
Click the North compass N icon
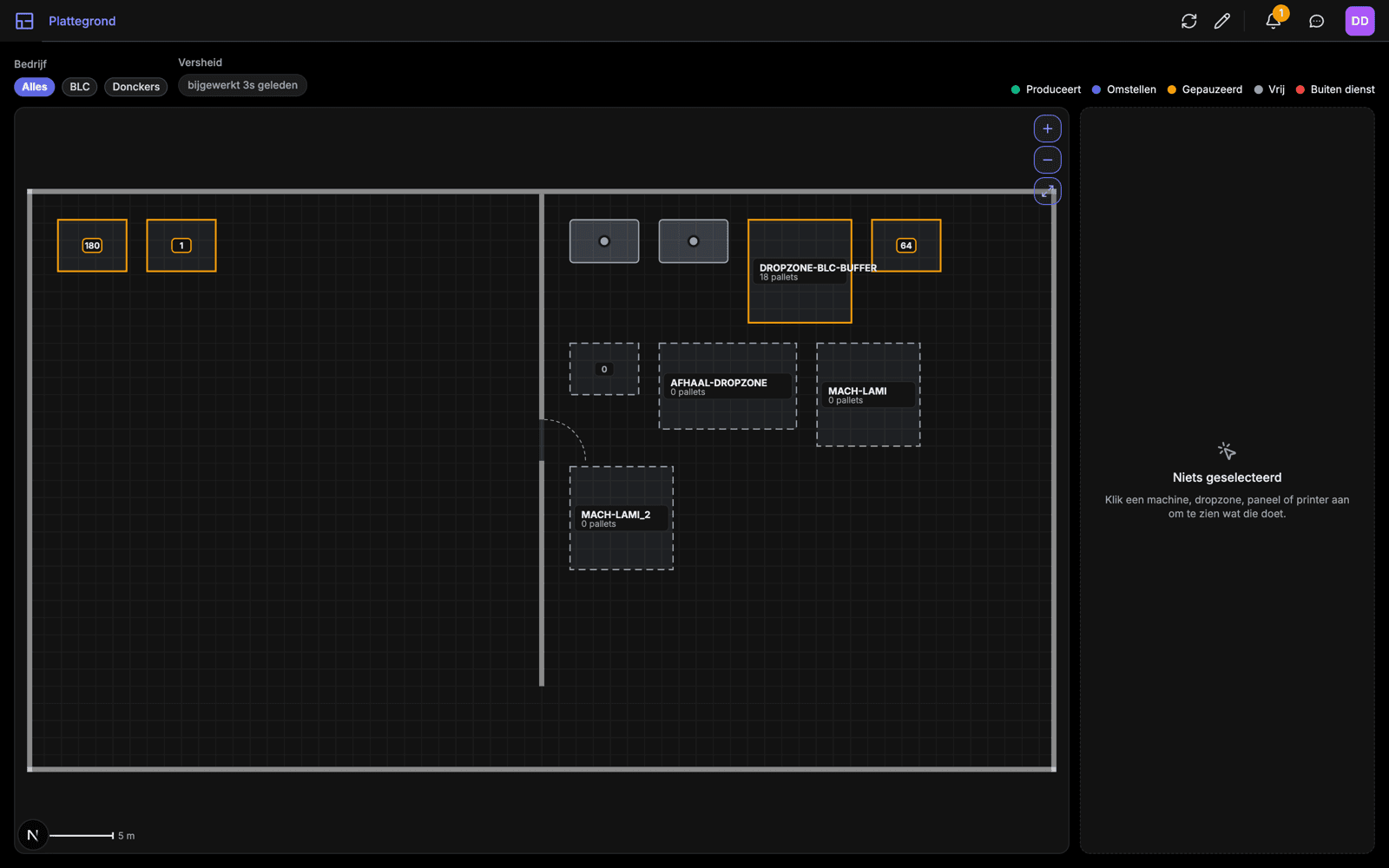tap(33, 835)
